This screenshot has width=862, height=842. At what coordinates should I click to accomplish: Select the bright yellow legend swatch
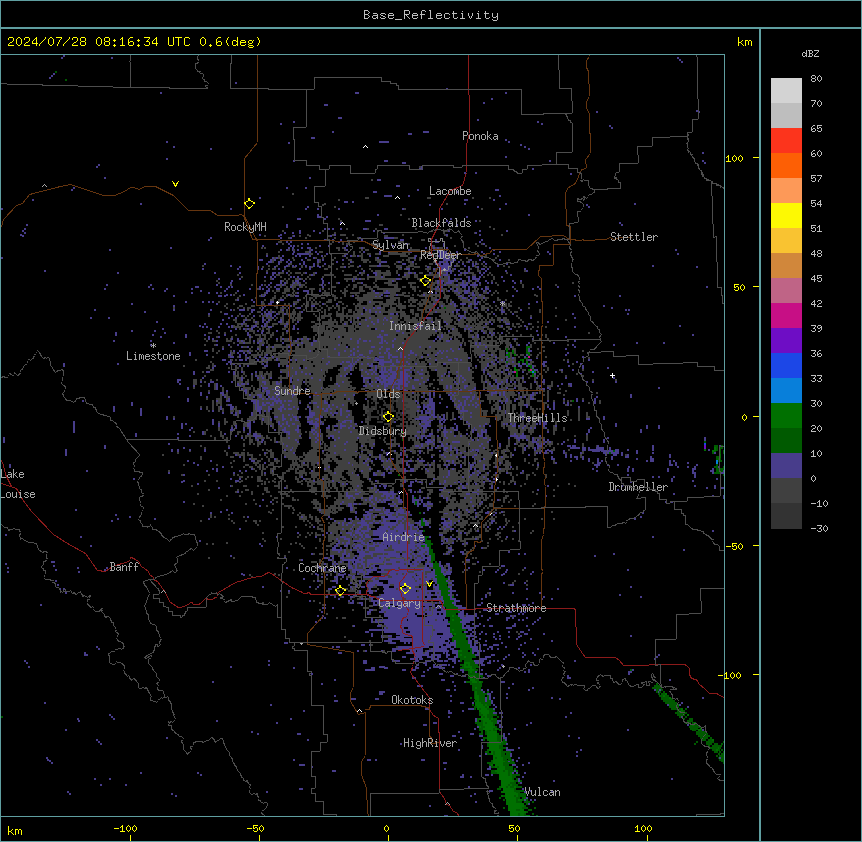(x=786, y=215)
